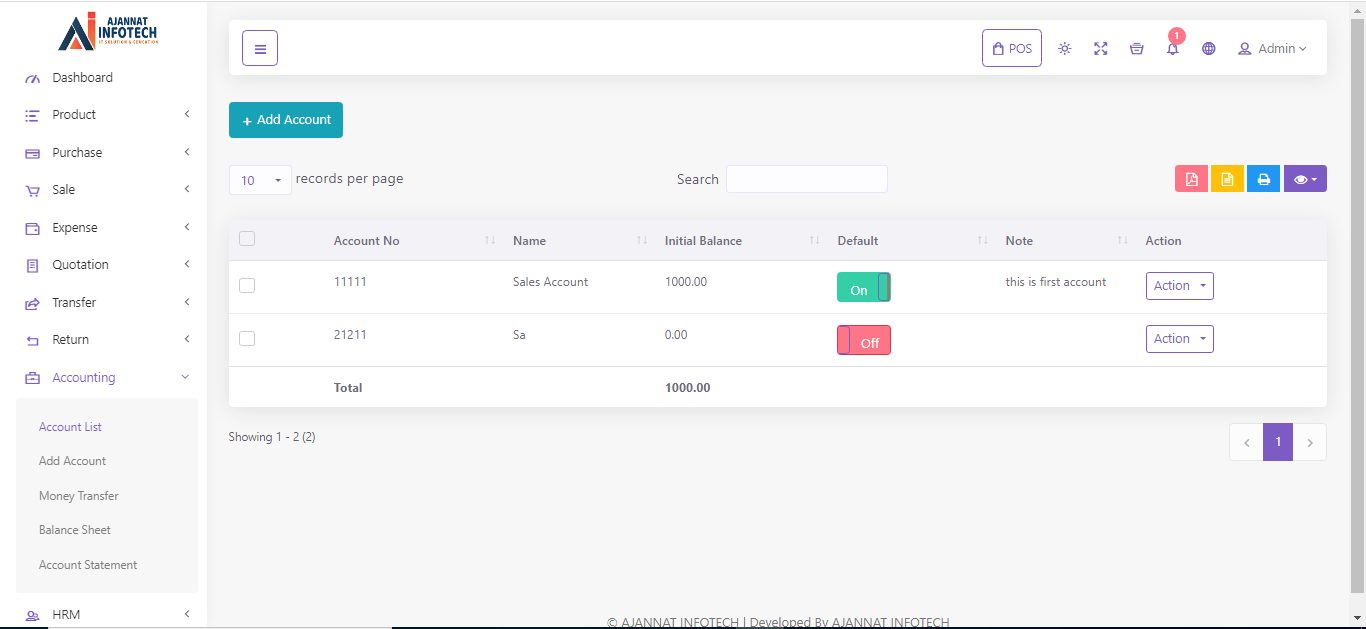Export table as CSV icon

pyautogui.click(x=1227, y=179)
